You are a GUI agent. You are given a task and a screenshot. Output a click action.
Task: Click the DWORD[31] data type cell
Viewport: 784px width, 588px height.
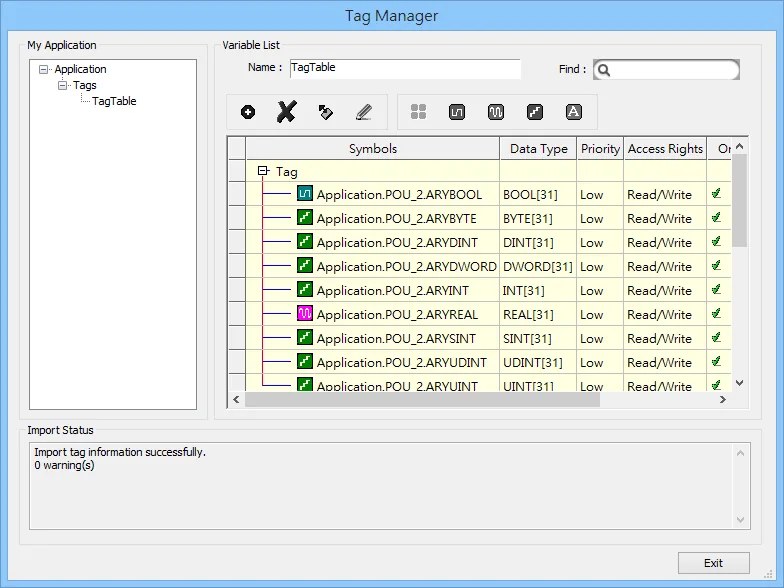(x=538, y=266)
